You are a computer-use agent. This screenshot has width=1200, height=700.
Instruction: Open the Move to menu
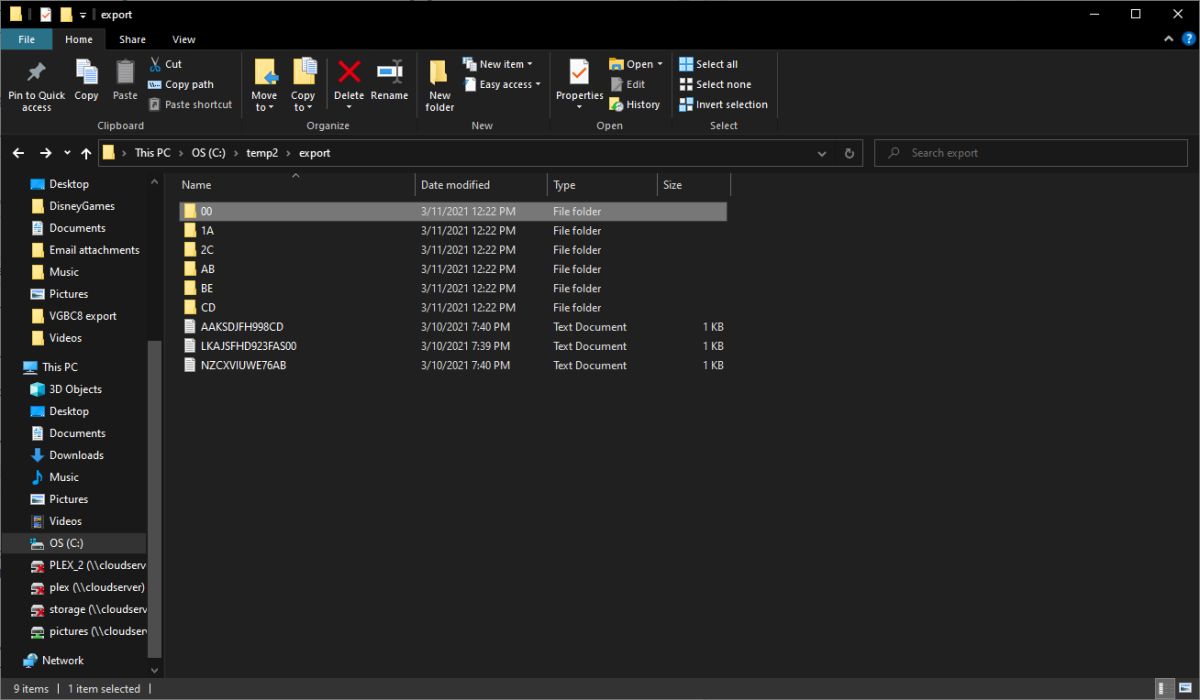(x=265, y=85)
